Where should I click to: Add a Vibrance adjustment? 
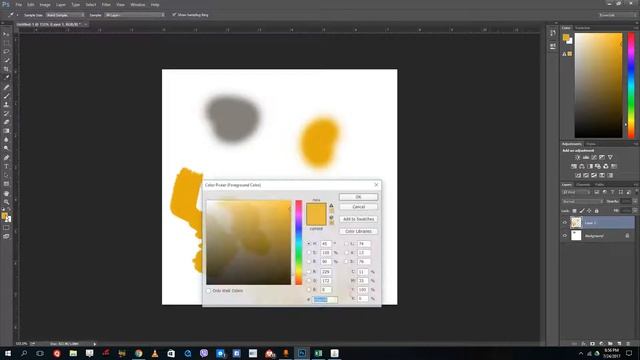(x=610, y=158)
